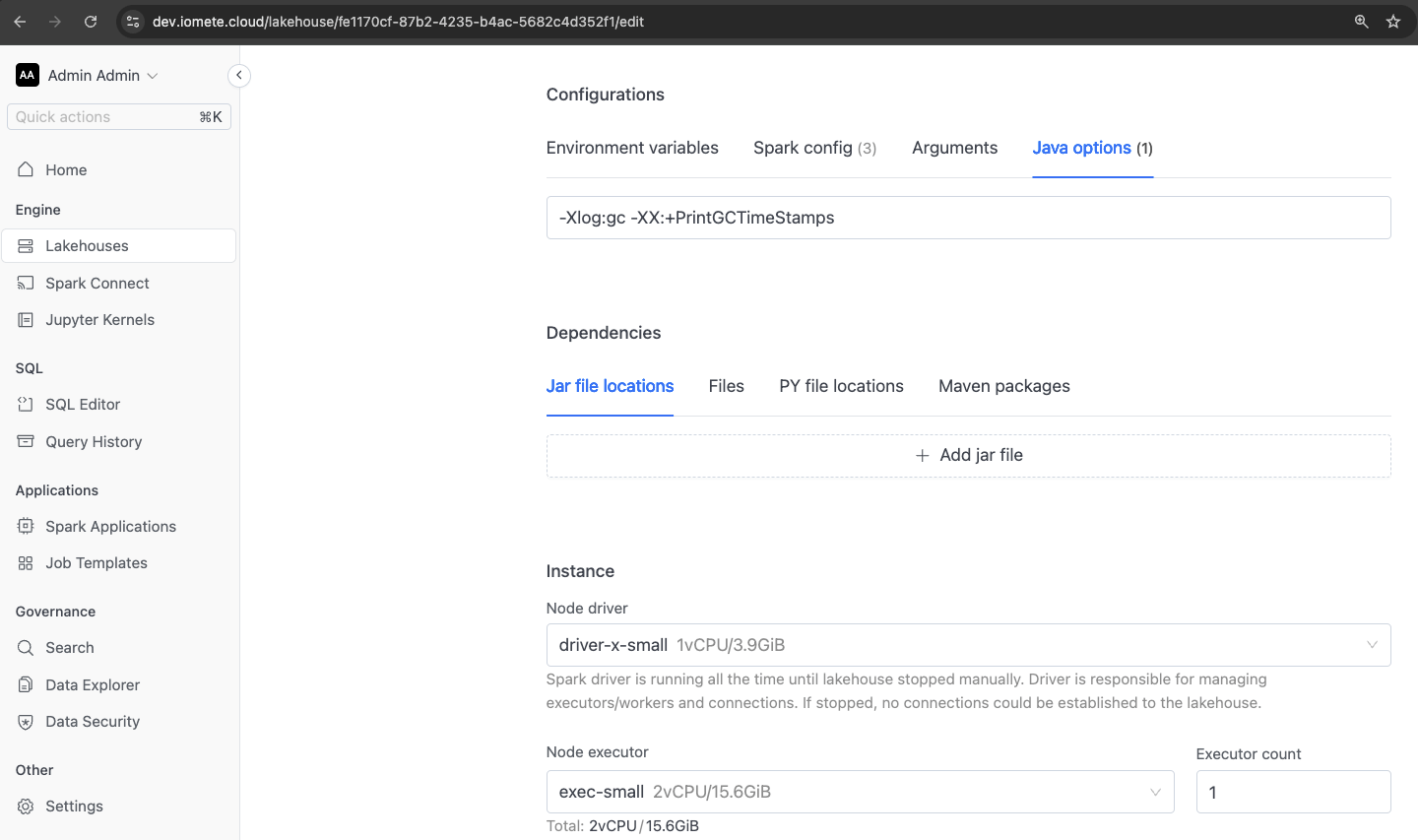Open the Arguments tab
The image size is (1418, 840).
954,148
